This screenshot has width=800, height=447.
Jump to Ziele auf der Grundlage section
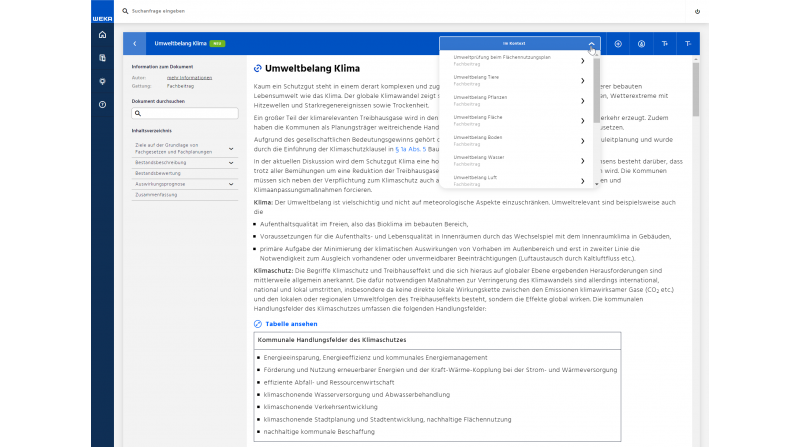[173, 148]
